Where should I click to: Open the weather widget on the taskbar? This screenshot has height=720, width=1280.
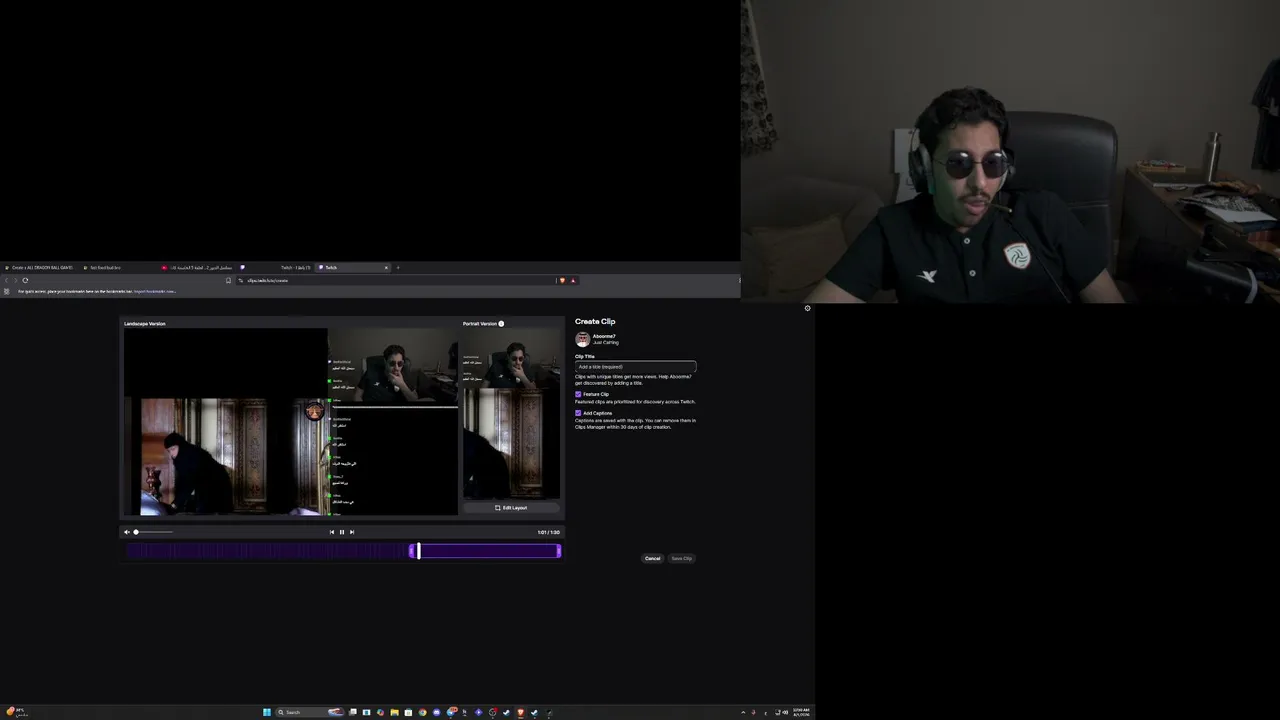click(x=17, y=712)
